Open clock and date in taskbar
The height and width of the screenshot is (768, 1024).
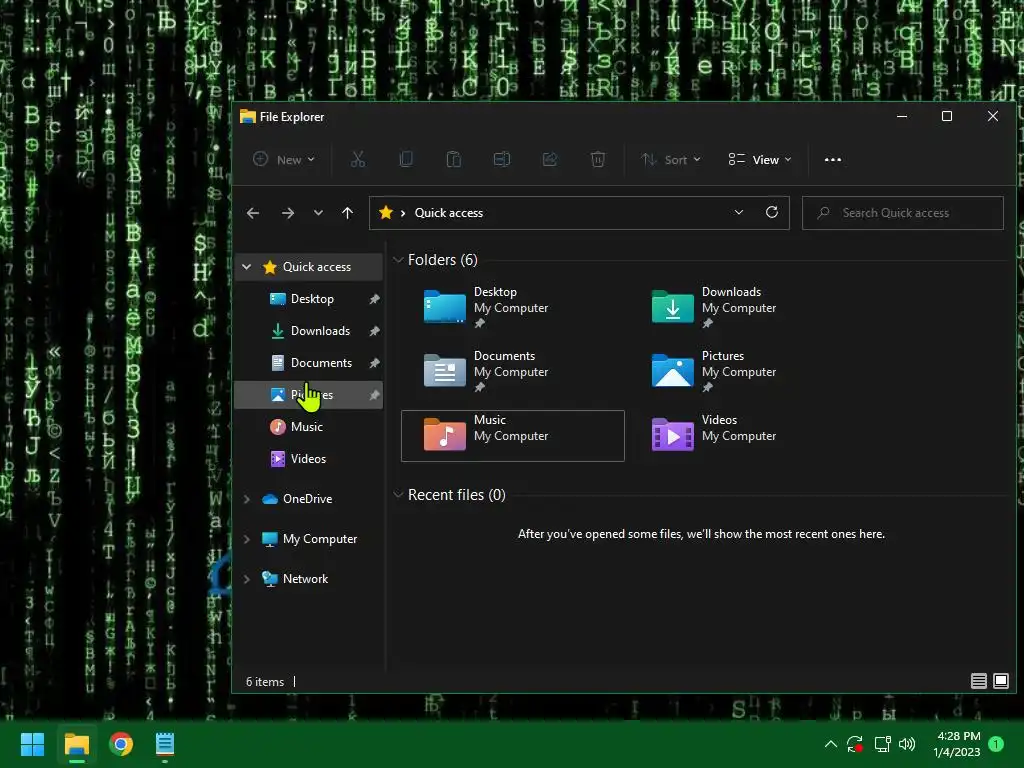tap(957, 744)
